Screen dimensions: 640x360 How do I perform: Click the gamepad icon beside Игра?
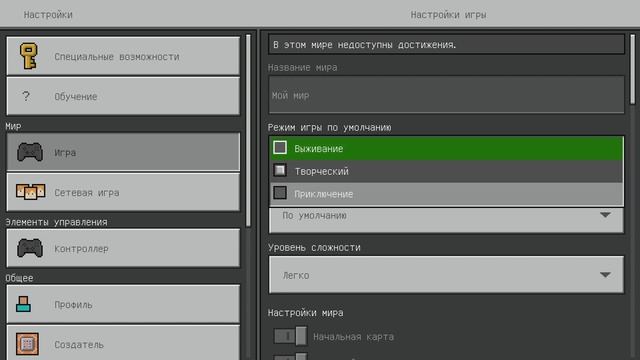(30, 152)
